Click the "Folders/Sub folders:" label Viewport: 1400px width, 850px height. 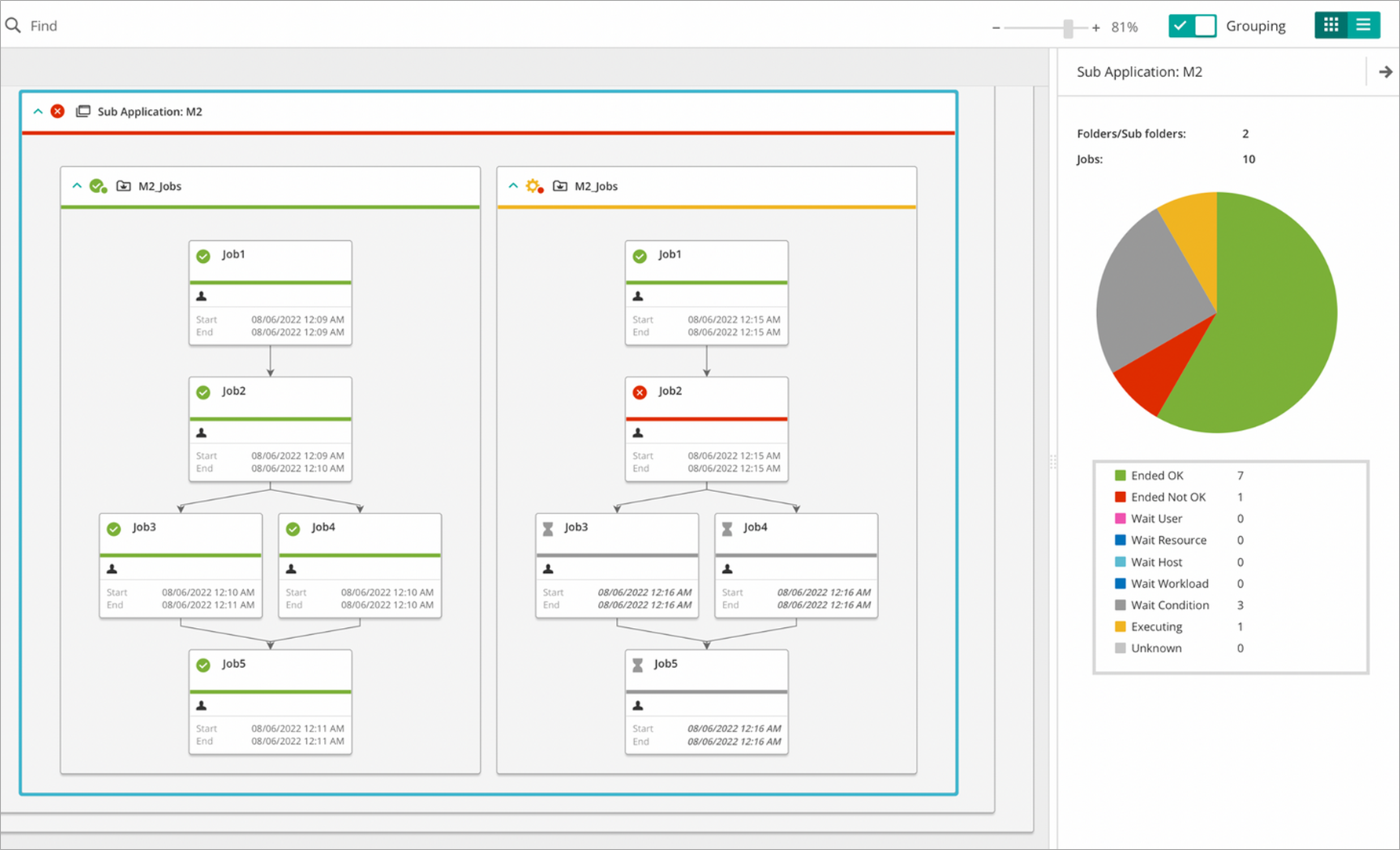tap(1132, 134)
